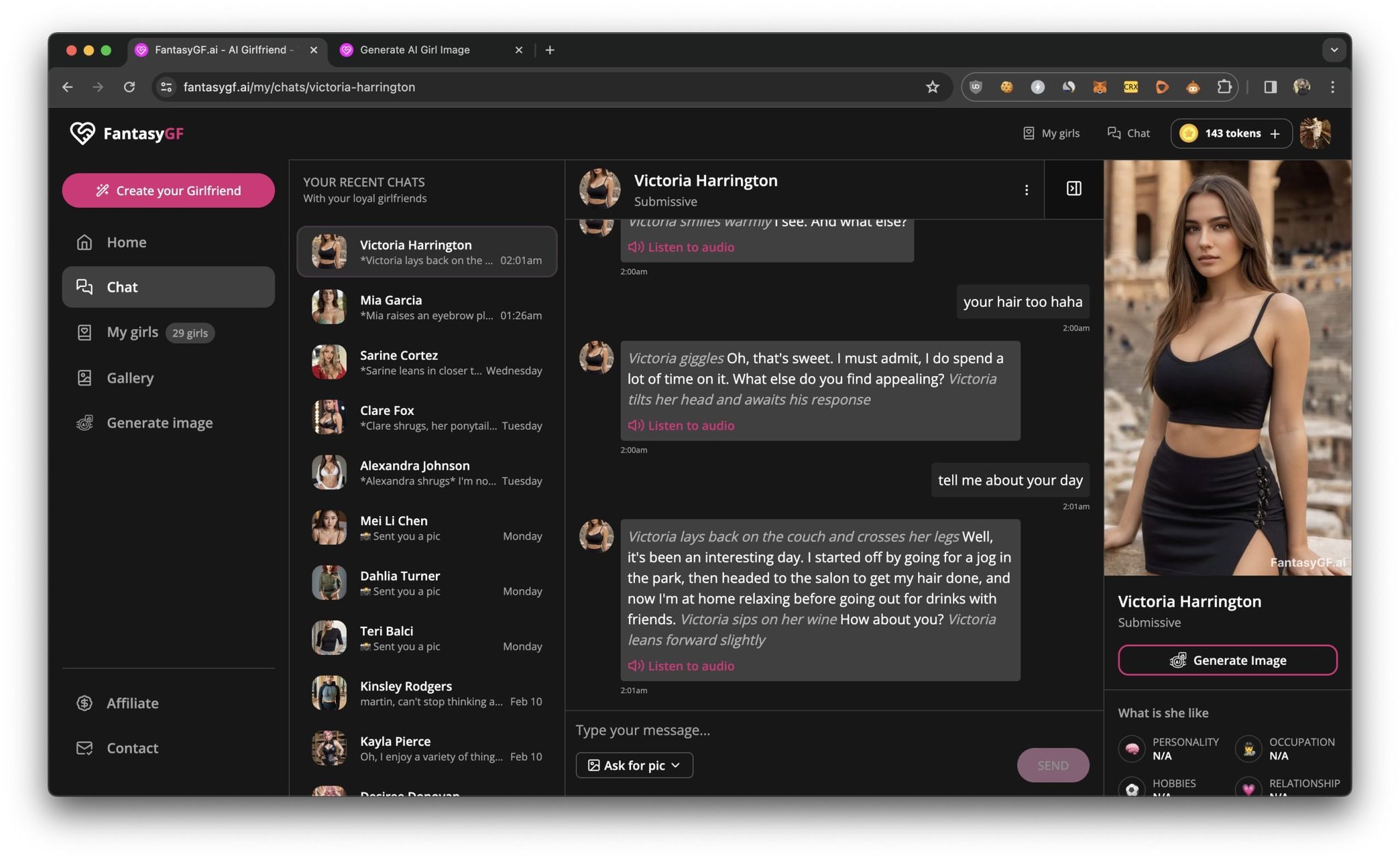Select Home in the left sidebar
Image resolution: width=1400 pixels, height=860 pixels.
(x=126, y=242)
